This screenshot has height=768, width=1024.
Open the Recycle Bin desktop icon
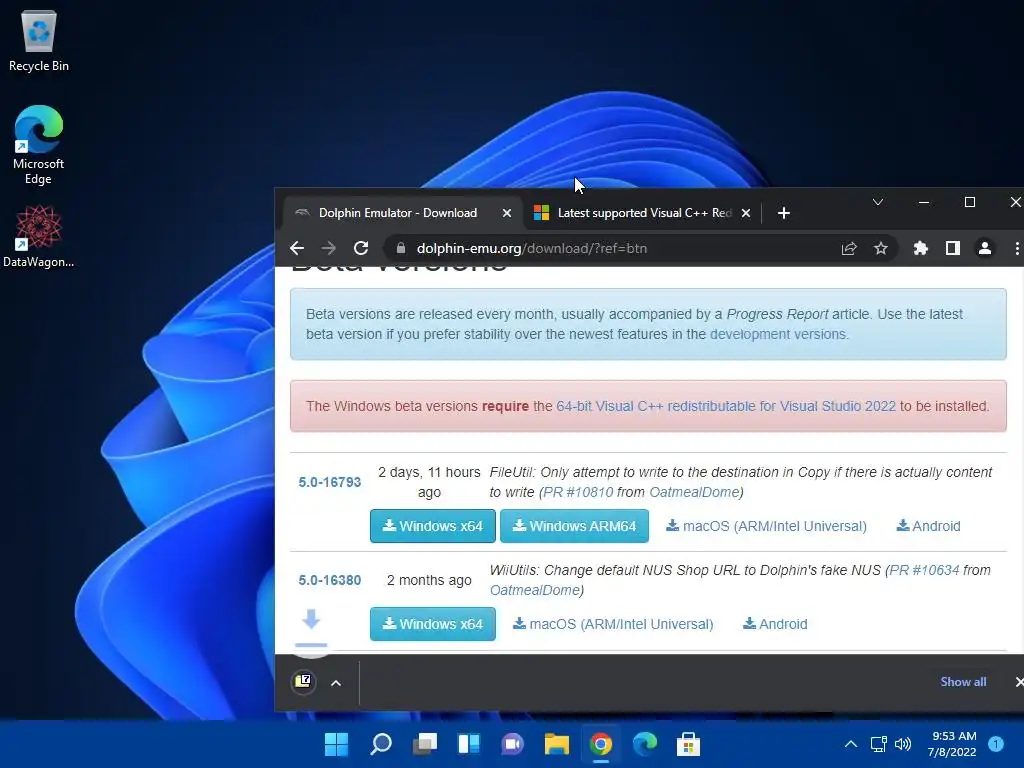[x=39, y=40]
